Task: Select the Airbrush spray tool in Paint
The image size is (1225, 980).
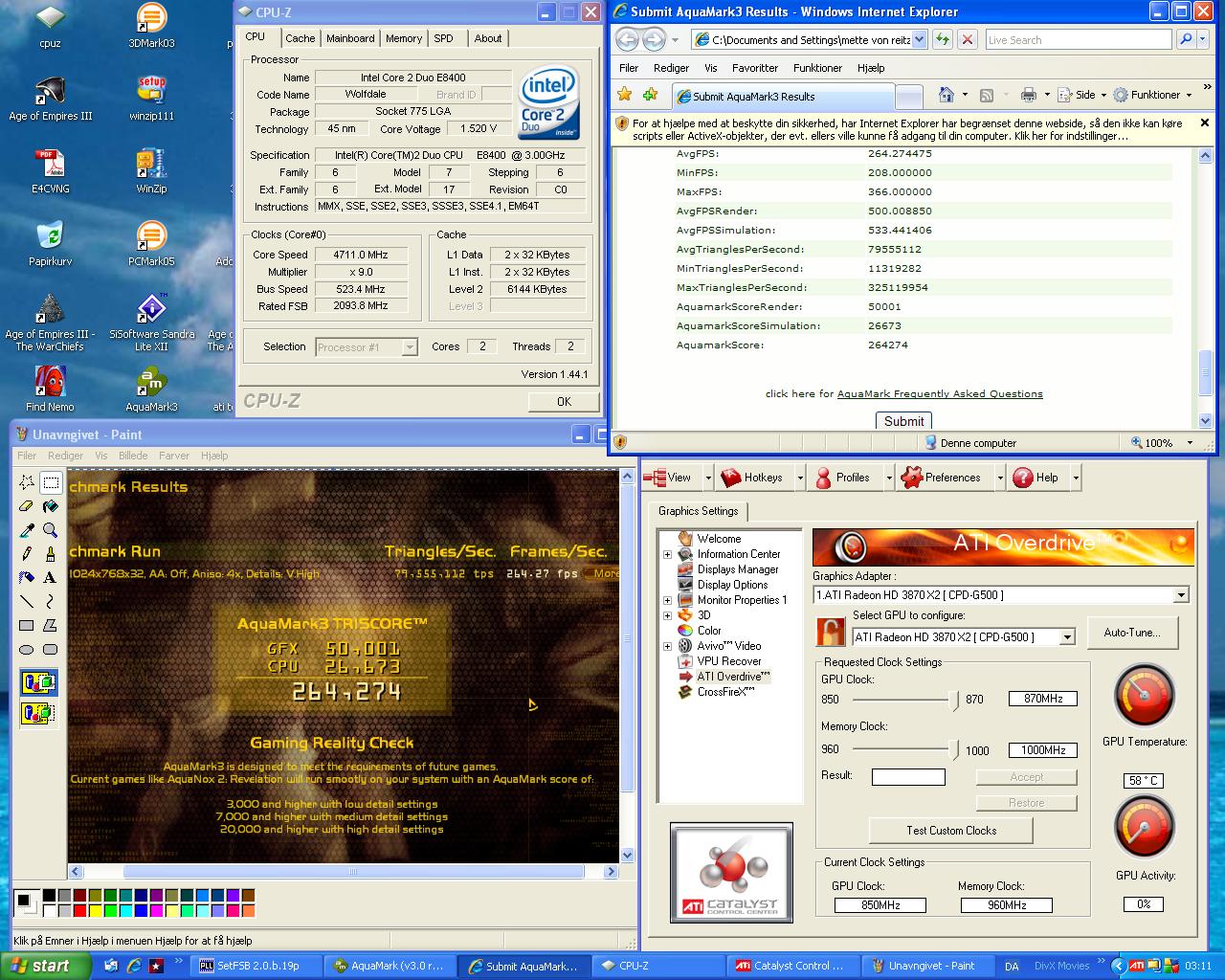Action: coord(27,578)
